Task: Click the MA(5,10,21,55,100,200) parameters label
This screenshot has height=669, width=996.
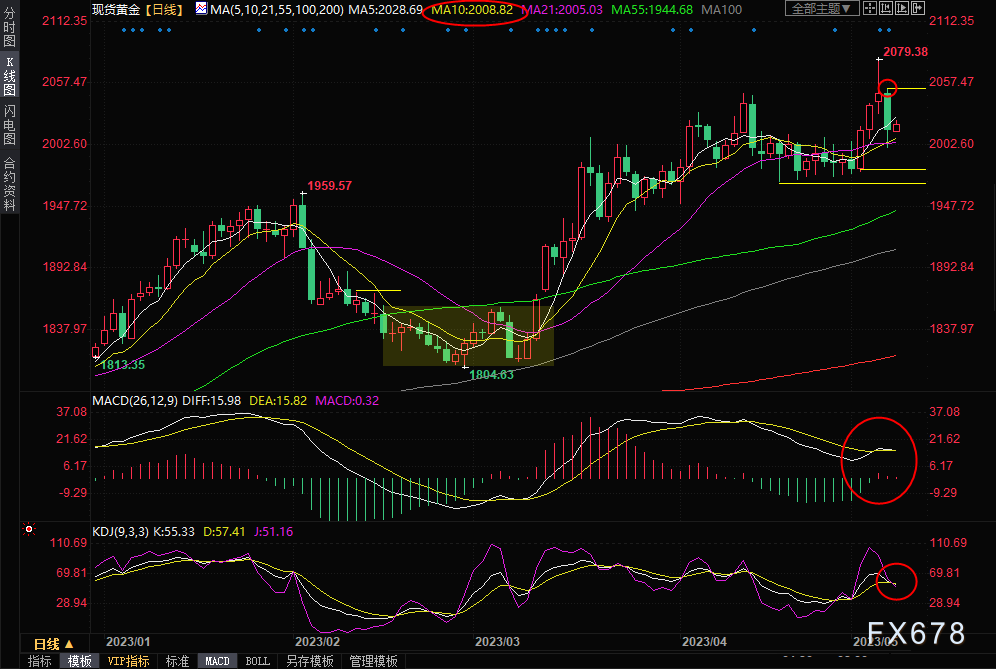Action: 276,10
